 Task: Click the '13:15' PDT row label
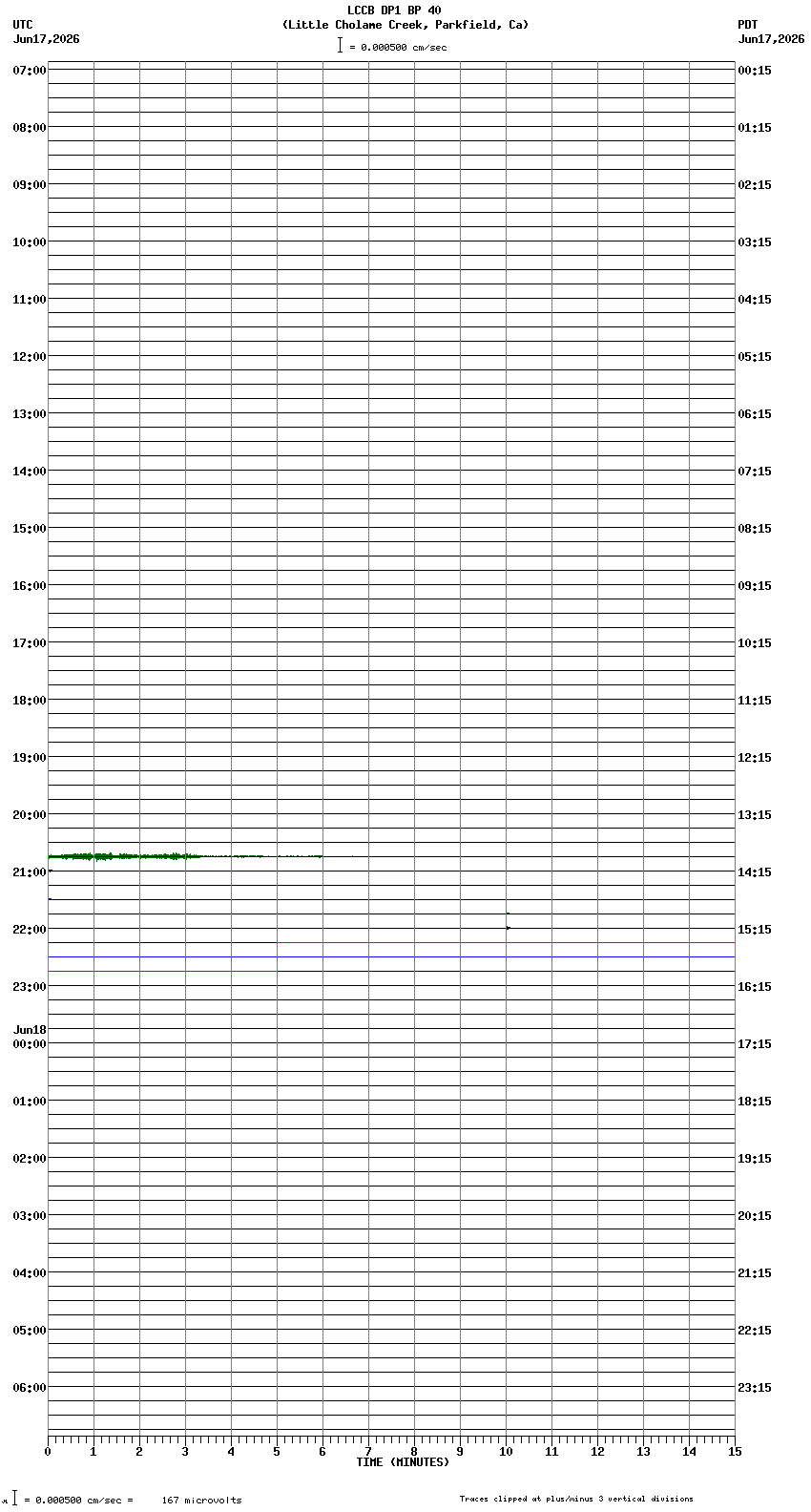pos(755,815)
